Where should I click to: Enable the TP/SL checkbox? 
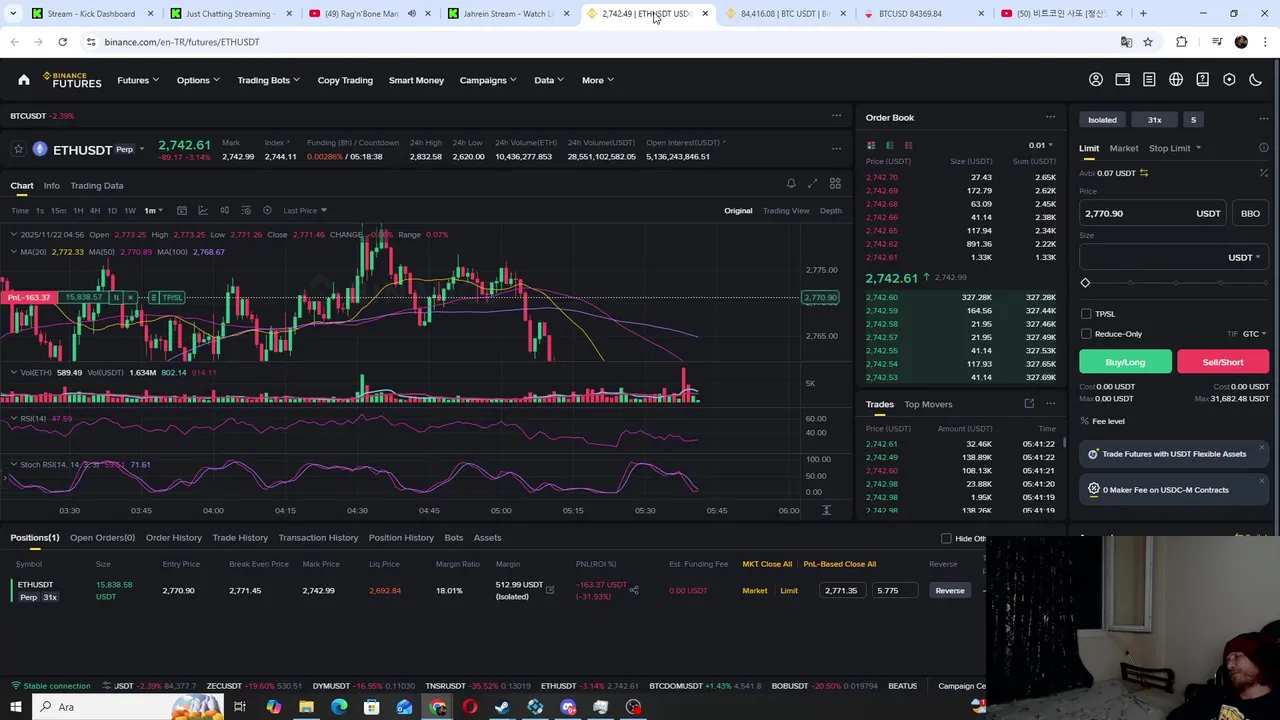pyautogui.click(x=1086, y=314)
